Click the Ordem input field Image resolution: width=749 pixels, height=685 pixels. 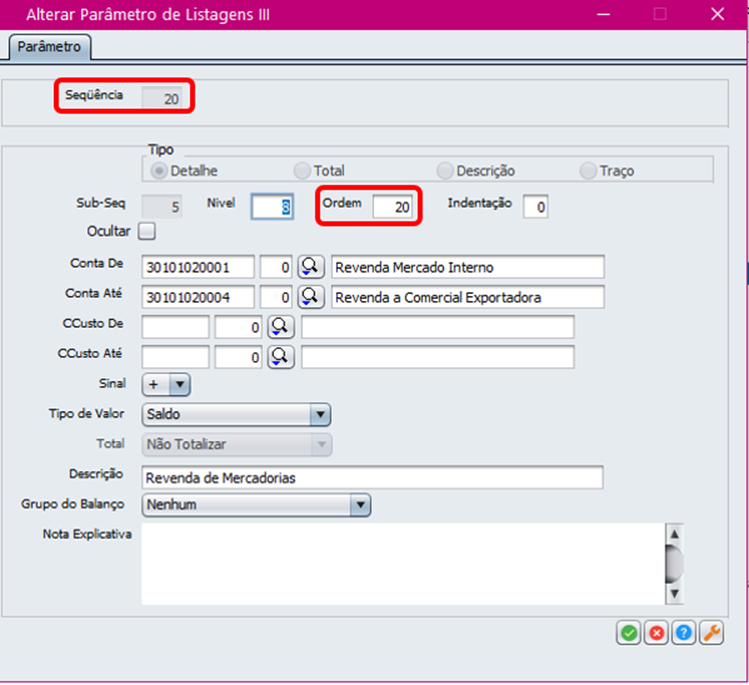coord(392,206)
